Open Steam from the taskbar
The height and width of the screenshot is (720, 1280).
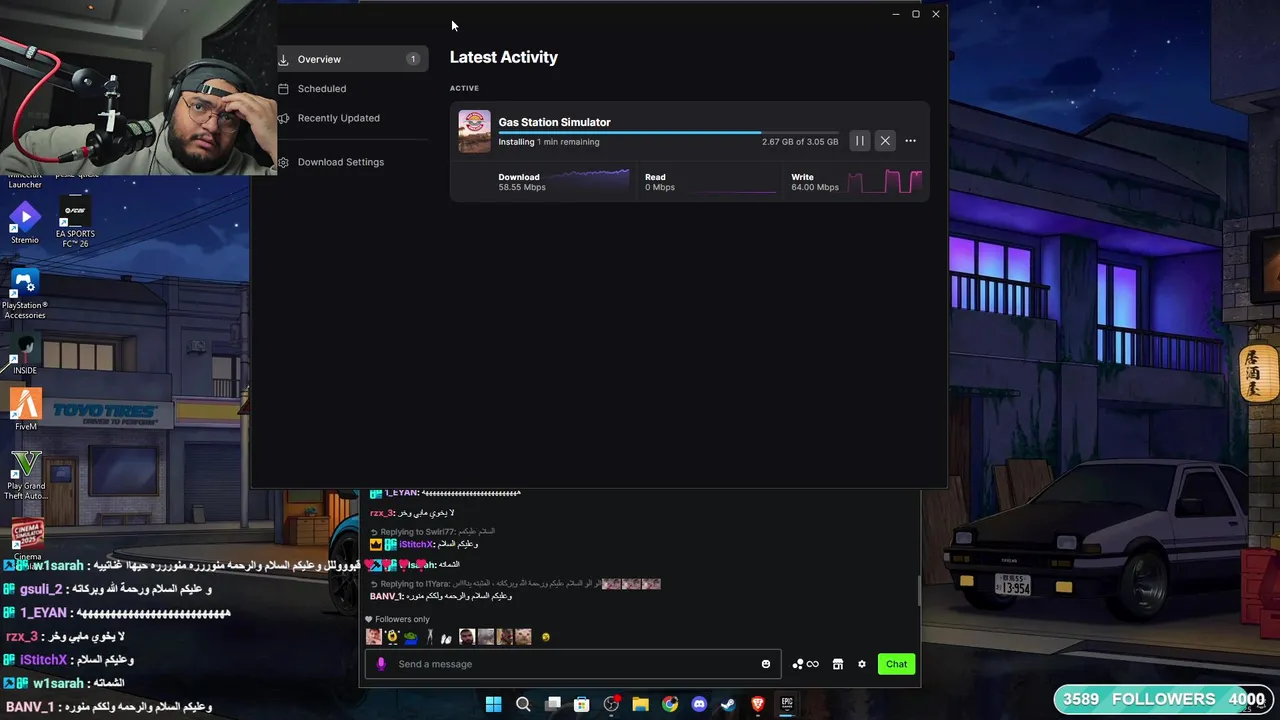pos(728,704)
